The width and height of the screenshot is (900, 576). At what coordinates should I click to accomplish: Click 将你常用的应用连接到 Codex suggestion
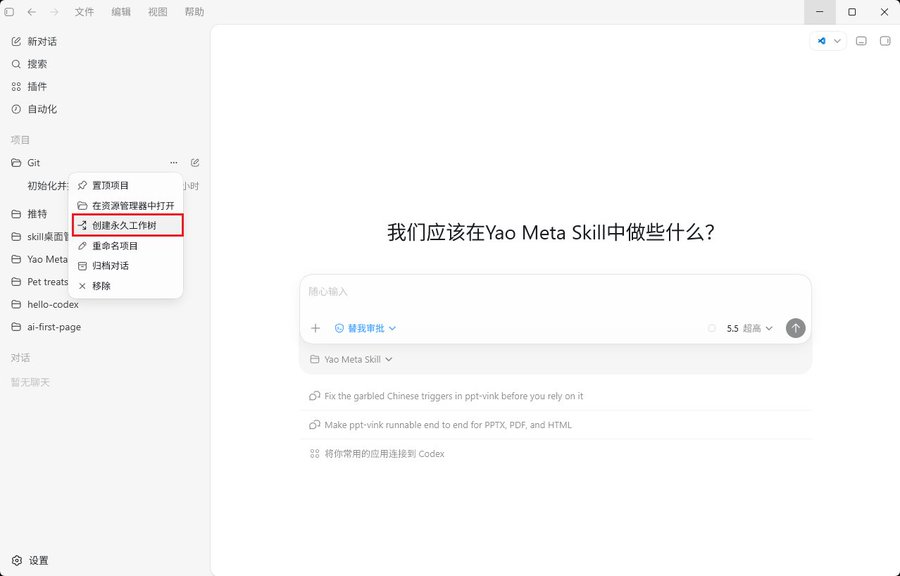pos(555,454)
